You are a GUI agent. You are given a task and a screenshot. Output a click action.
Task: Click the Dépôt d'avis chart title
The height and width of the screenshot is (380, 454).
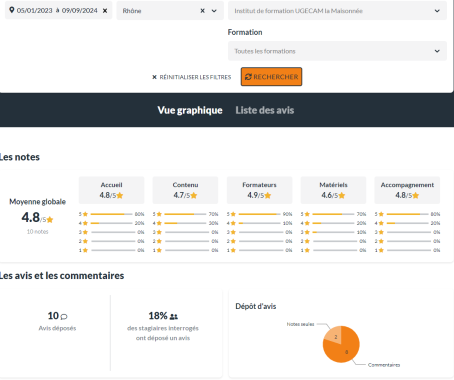[256, 306]
